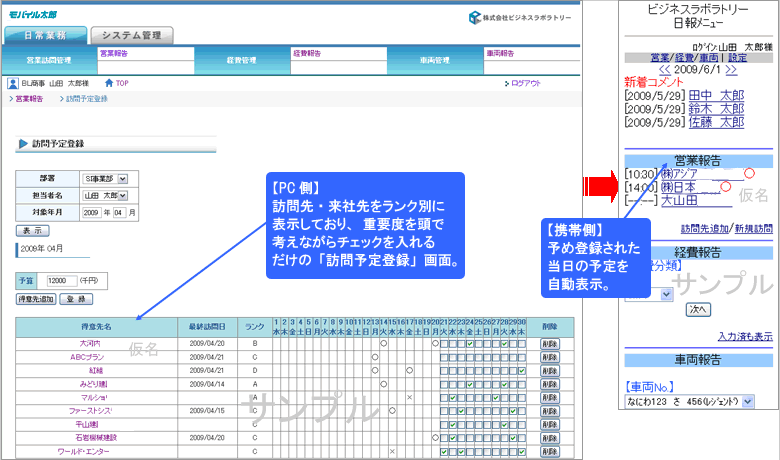
Task: Click the 予算 field containing 12000
Action: (x=62, y=280)
